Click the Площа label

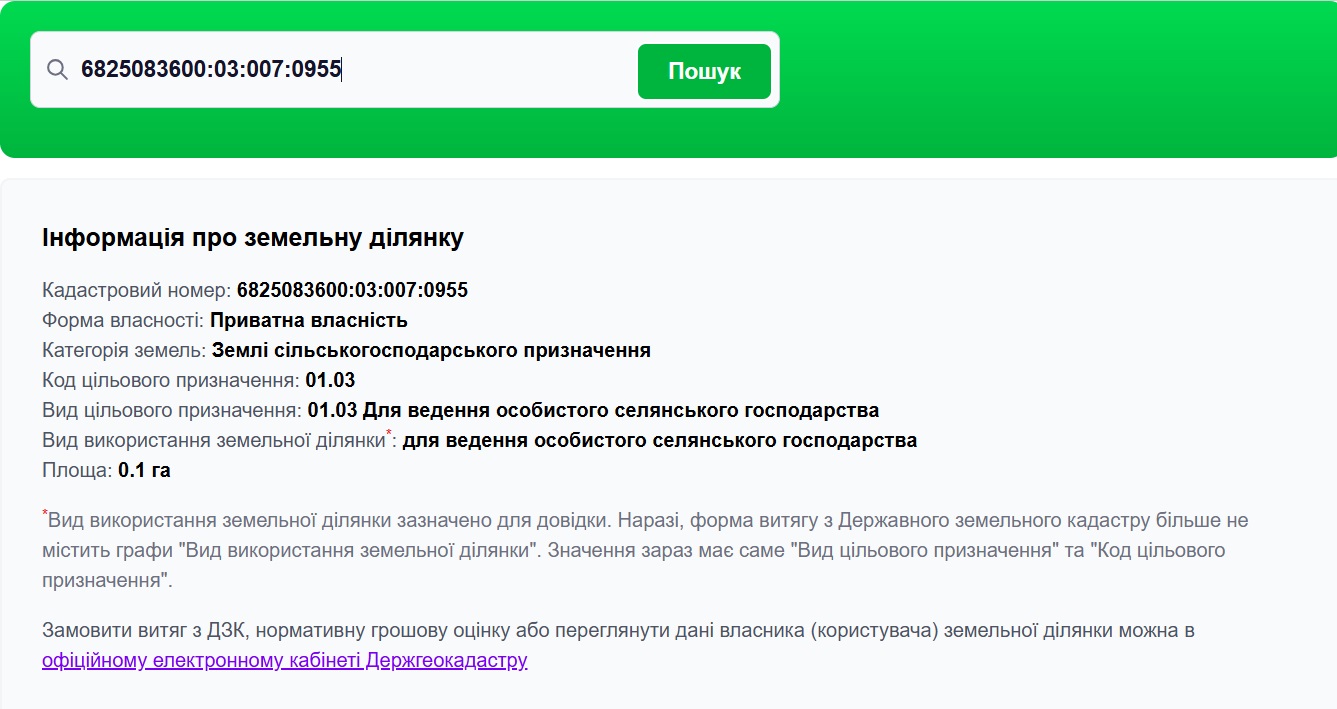click(77, 471)
